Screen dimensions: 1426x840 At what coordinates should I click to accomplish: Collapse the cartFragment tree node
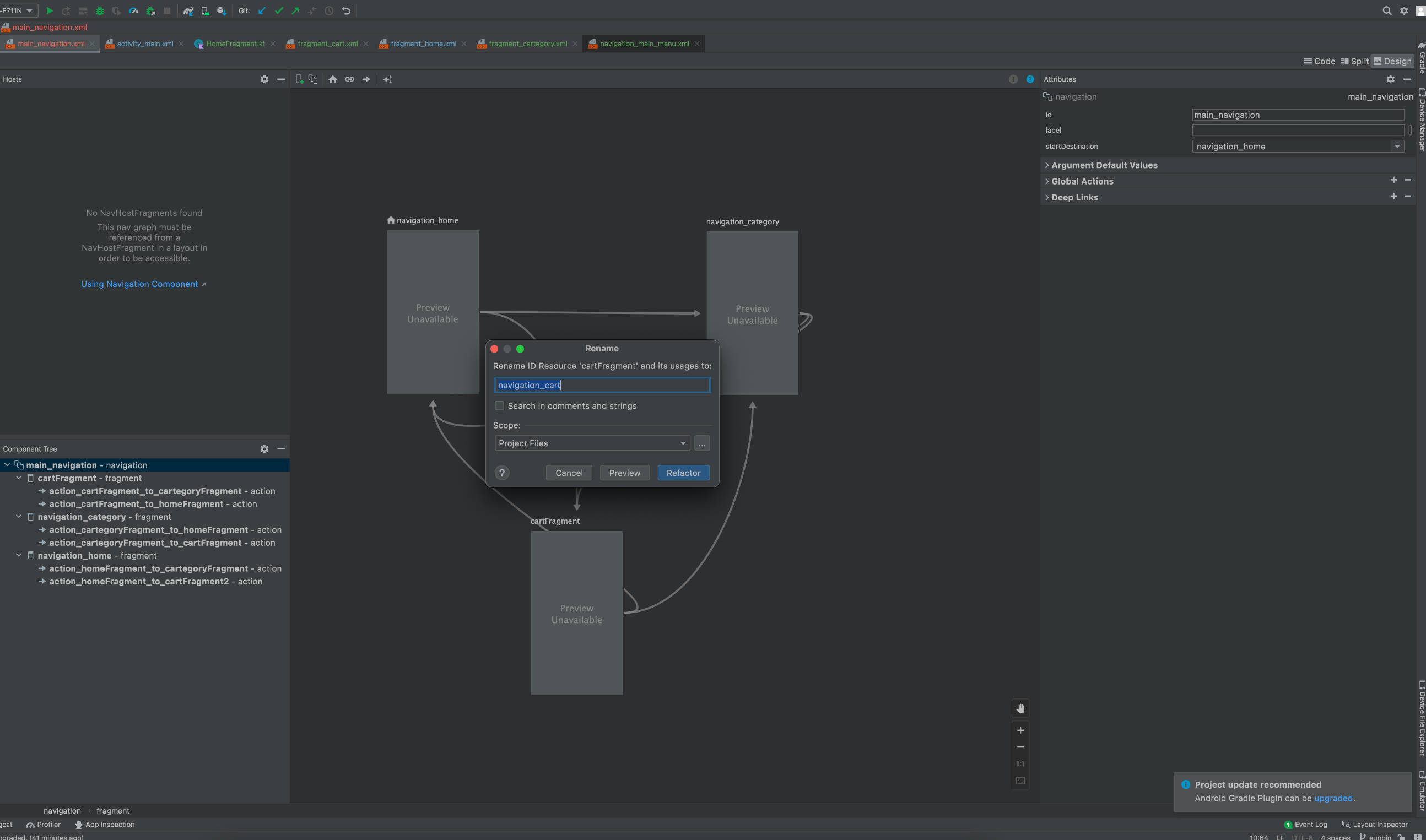(19, 478)
